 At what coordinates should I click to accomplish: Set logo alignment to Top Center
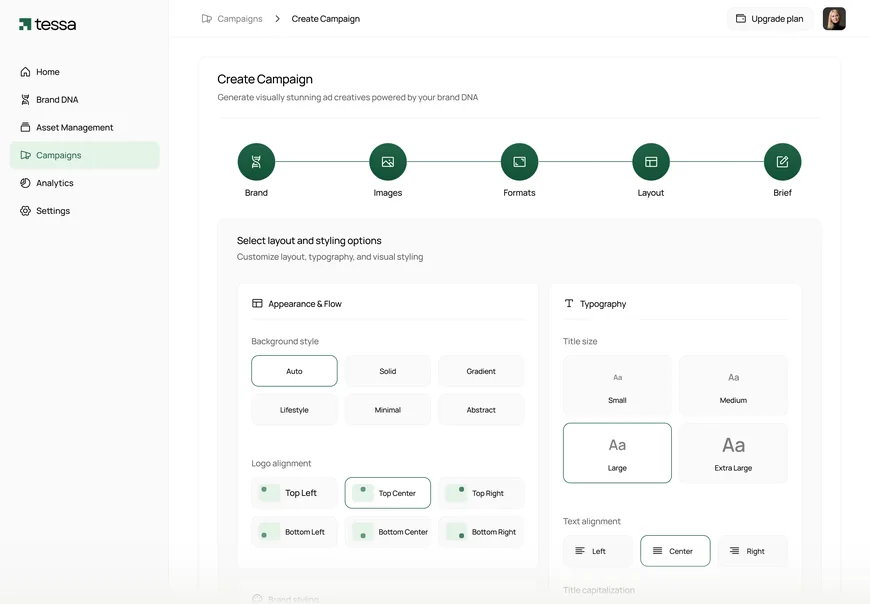point(388,493)
